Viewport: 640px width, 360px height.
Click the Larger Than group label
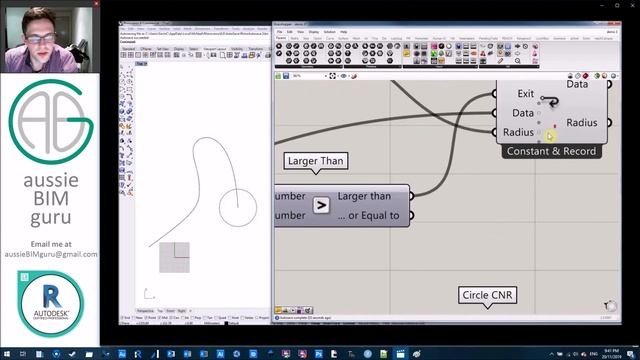(316, 161)
